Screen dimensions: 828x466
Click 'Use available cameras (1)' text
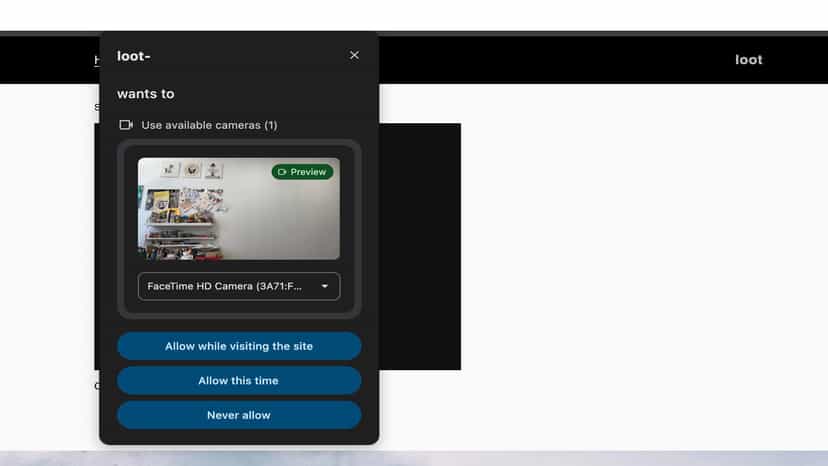tap(209, 125)
